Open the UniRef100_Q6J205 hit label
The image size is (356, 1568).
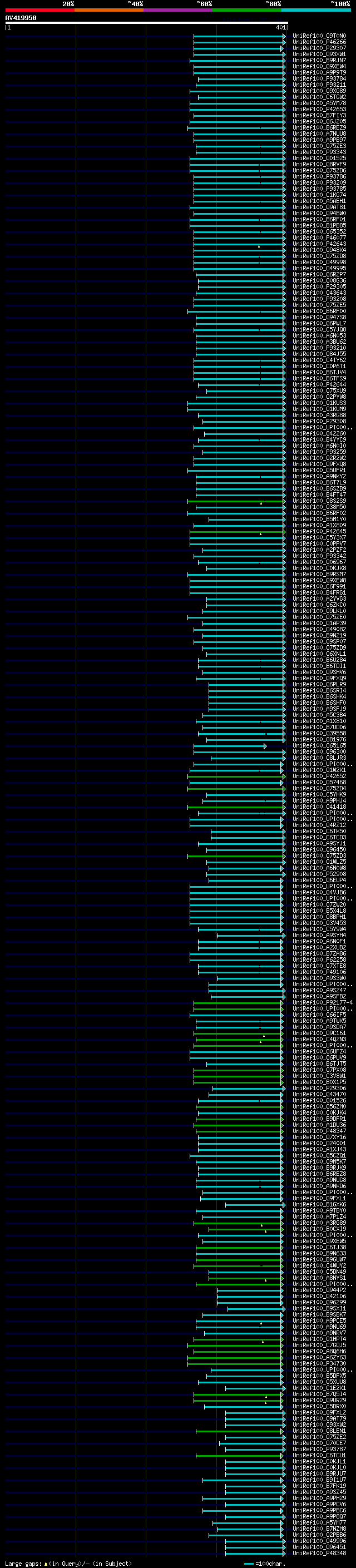pos(319,122)
